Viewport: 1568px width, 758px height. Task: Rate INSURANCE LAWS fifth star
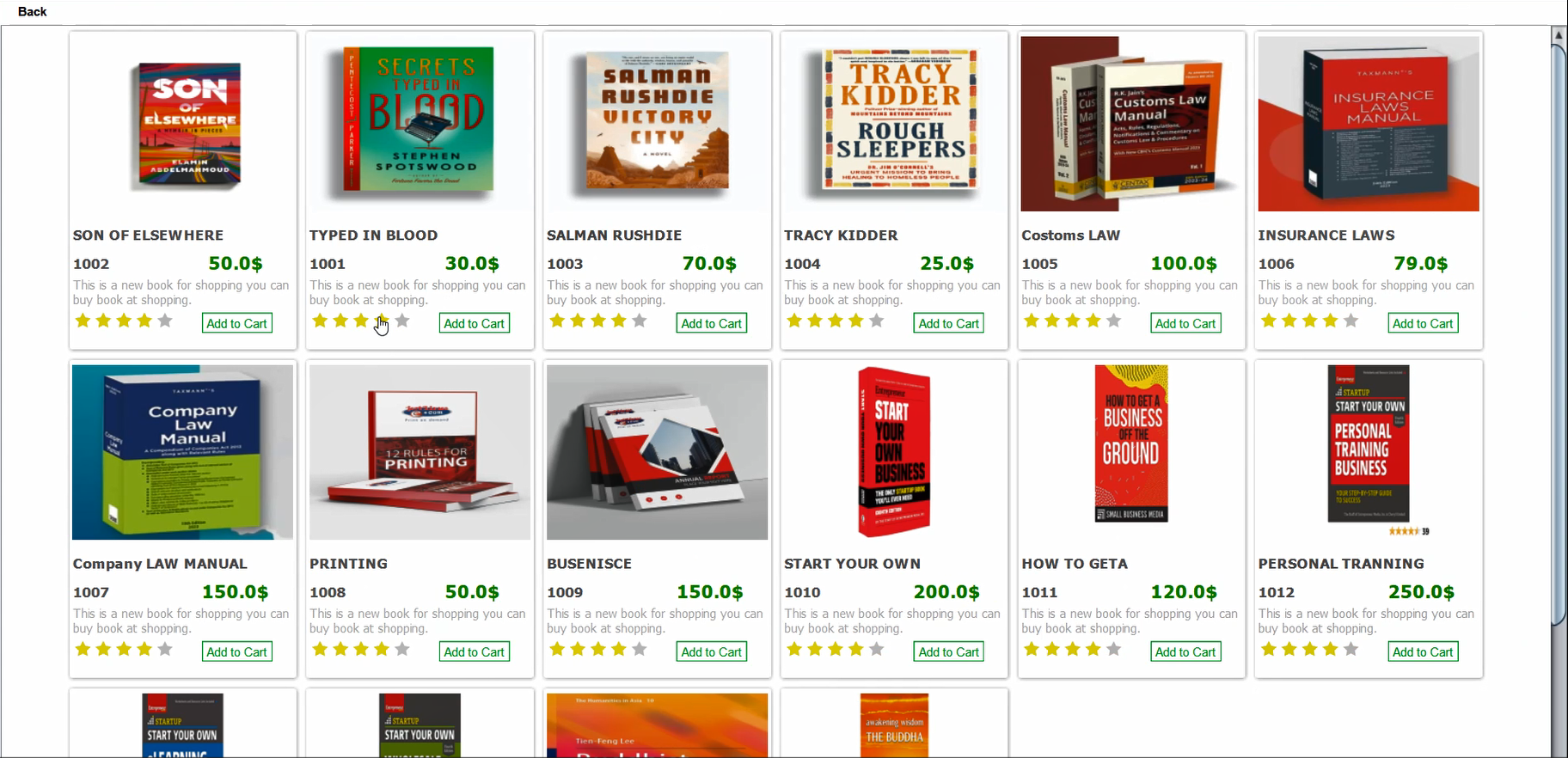(1351, 321)
